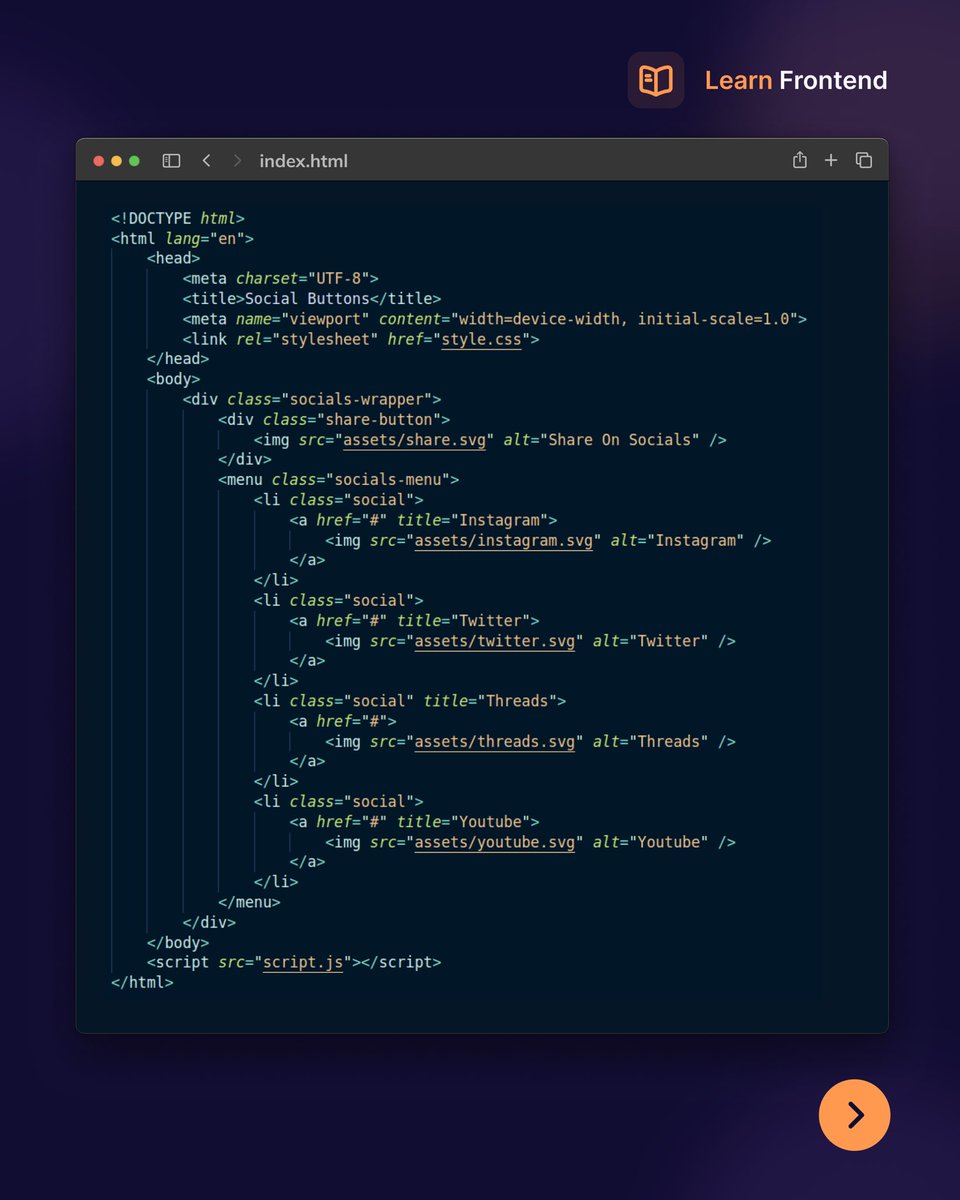Click index.html in the title bar
Image resolution: width=960 pixels, height=1200 pixels.
pos(303,160)
